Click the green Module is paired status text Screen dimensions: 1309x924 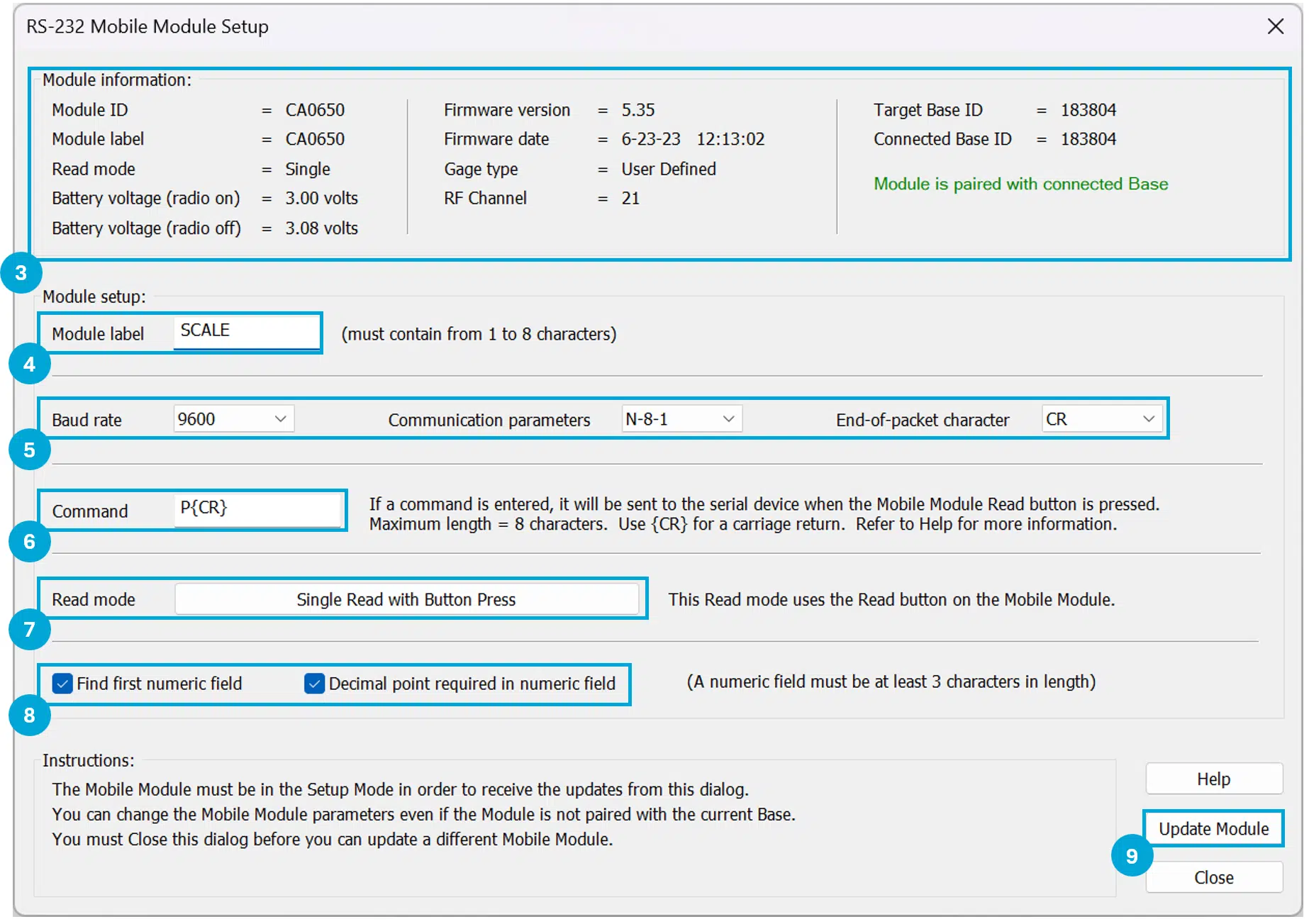1020,184
